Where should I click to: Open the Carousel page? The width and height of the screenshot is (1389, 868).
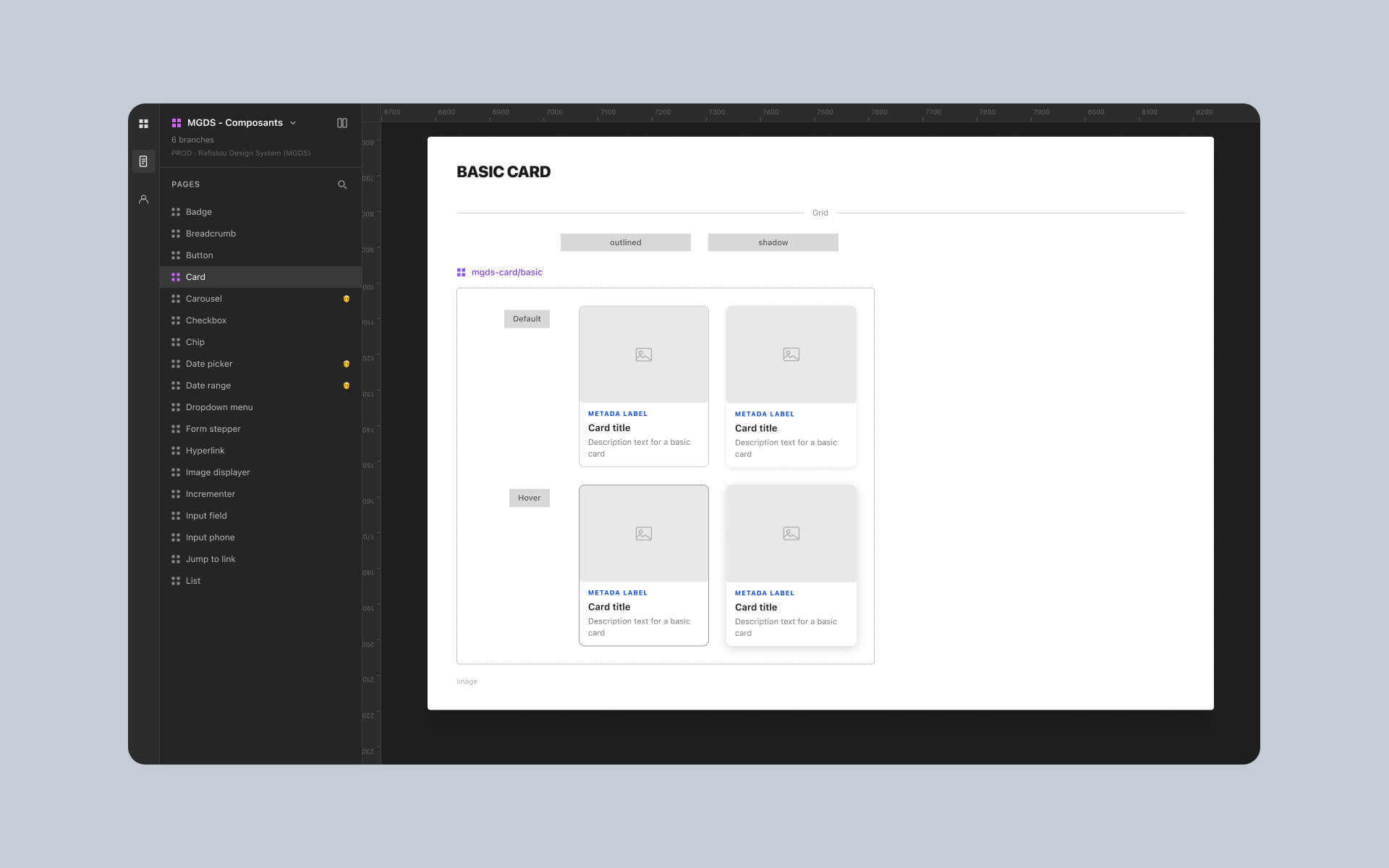(x=260, y=299)
